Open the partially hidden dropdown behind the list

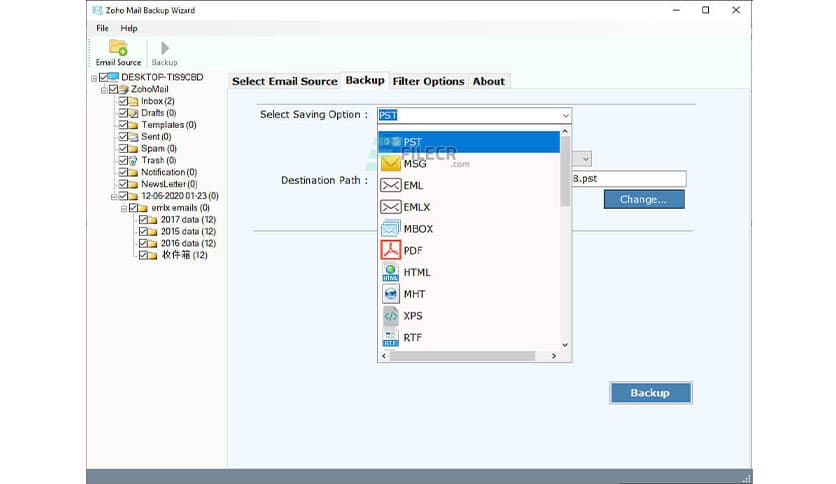585,159
